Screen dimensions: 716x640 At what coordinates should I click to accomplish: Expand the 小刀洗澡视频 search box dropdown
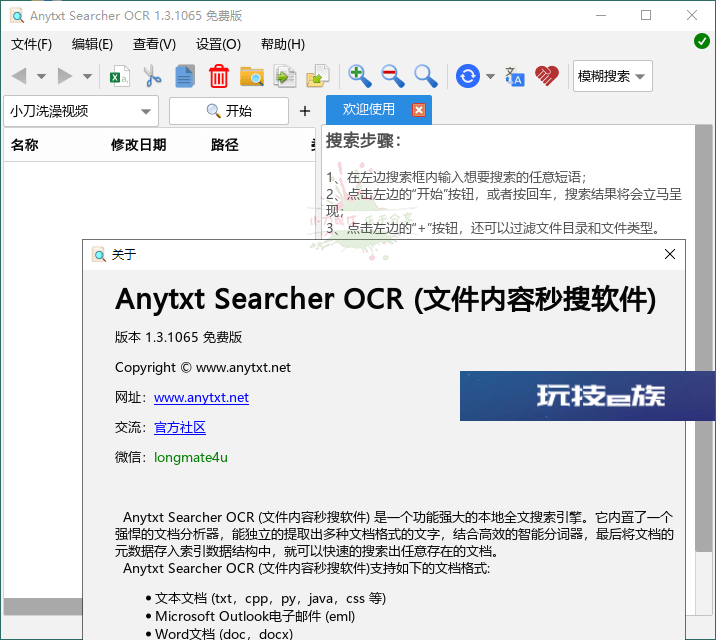pyautogui.click(x=146, y=111)
